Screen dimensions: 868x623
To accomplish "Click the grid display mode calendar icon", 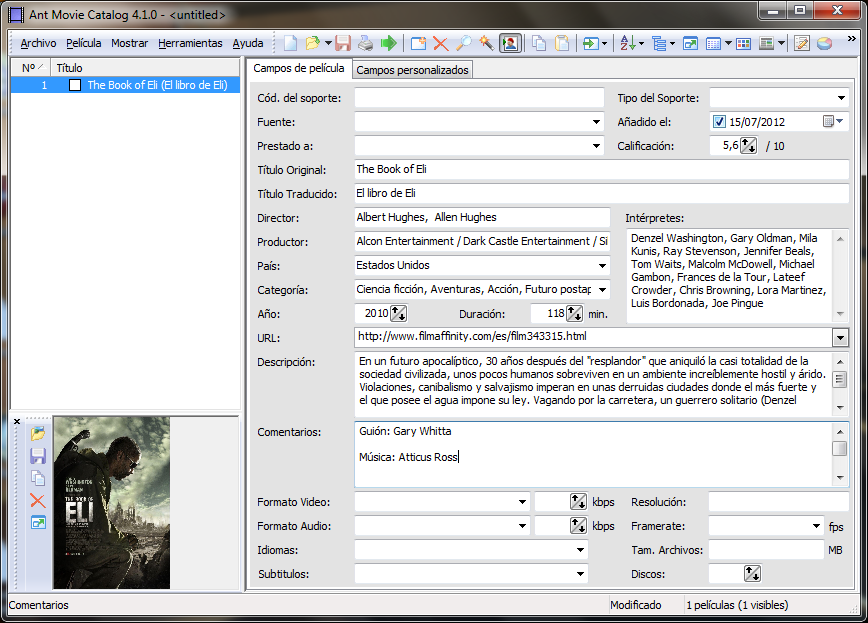I will (714, 43).
